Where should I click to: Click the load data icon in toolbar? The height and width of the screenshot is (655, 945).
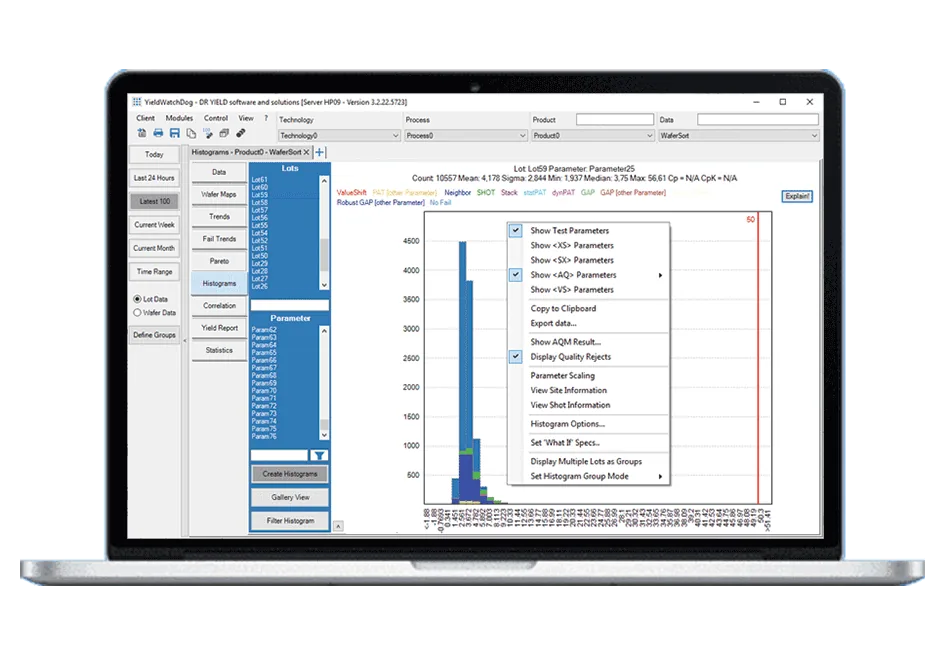click(x=142, y=133)
